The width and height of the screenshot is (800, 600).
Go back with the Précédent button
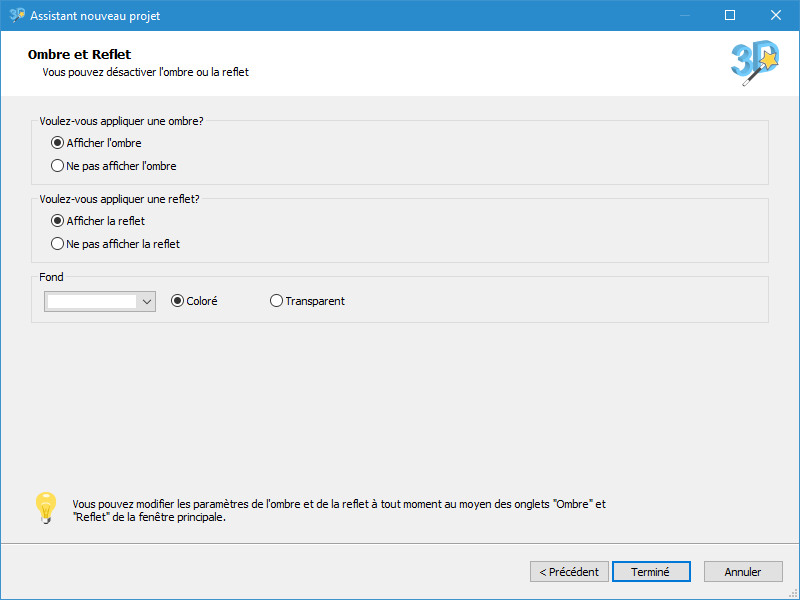coord(569,572)
